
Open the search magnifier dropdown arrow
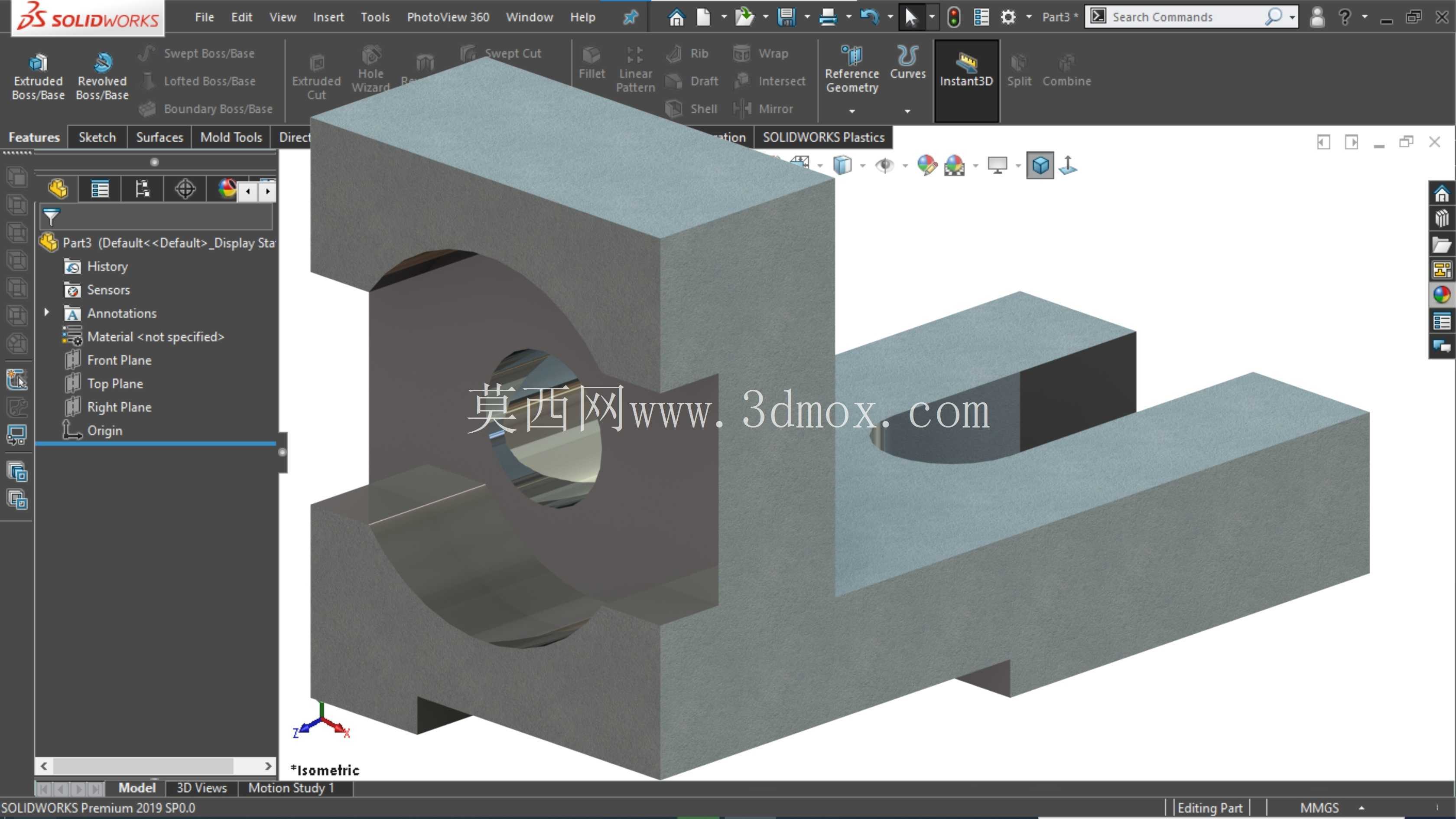(1292, 17)
